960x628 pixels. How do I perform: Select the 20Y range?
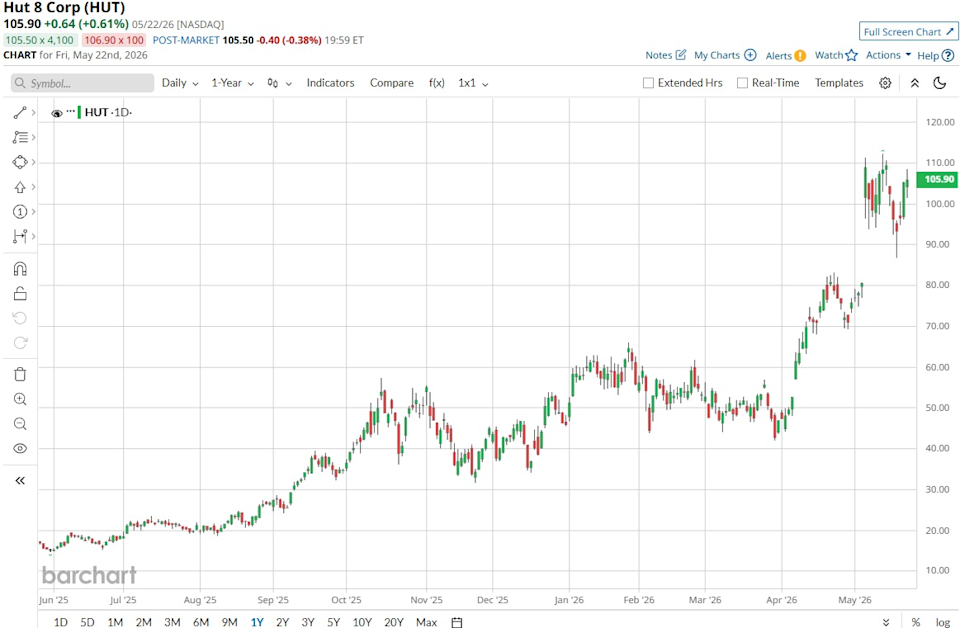[394, 622]
